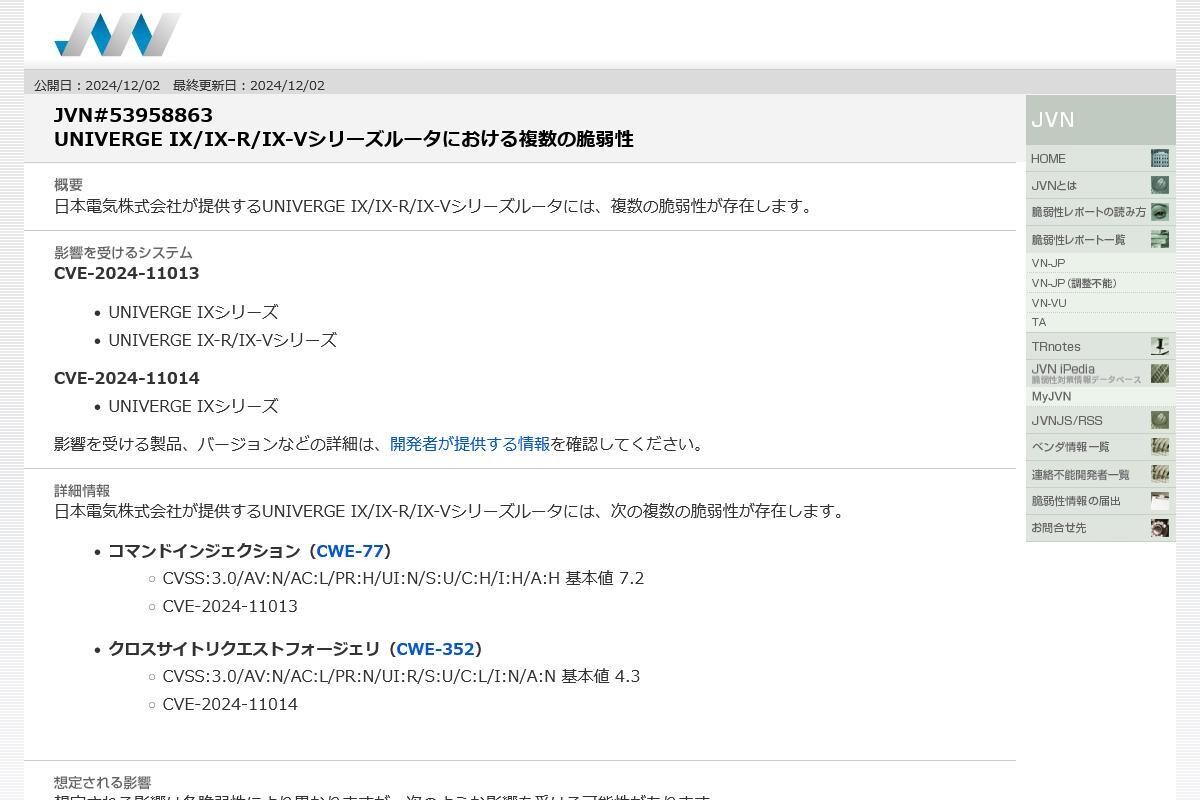Viewport: 1200px width, 800px height.
Task: Open JVNJS/RSS in the sidebar
Action: [1067, 420]
